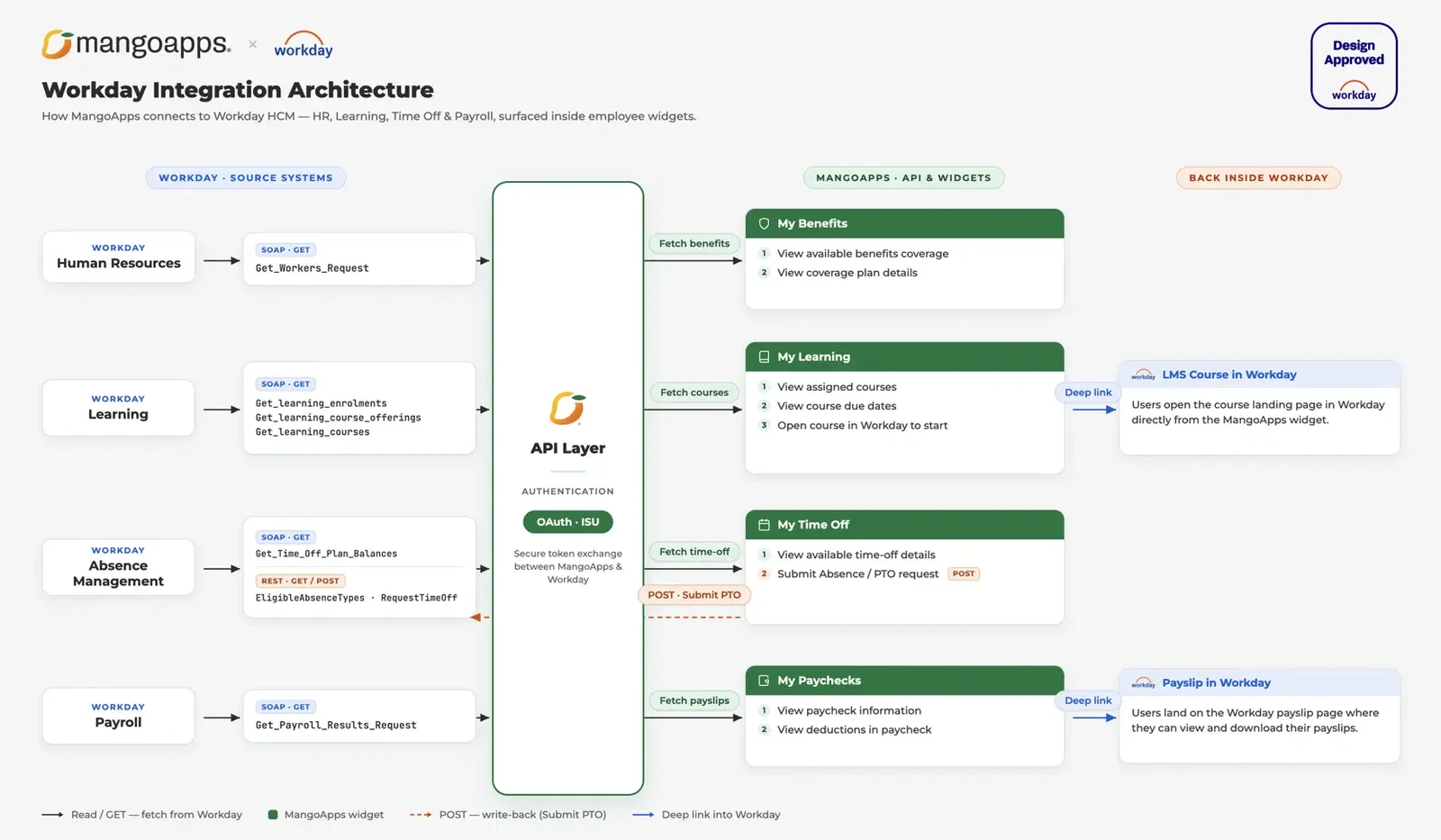Screen dimensions: 1441x840
Task: Click the blue Deep link legend arrow
Action: click(x=643, y=815)
